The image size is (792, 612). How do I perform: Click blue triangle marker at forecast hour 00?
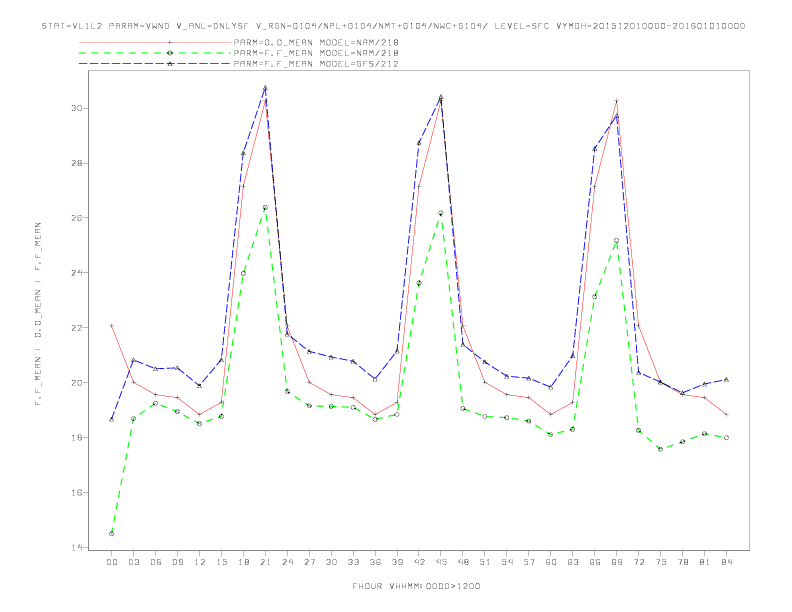click(112, 419)
